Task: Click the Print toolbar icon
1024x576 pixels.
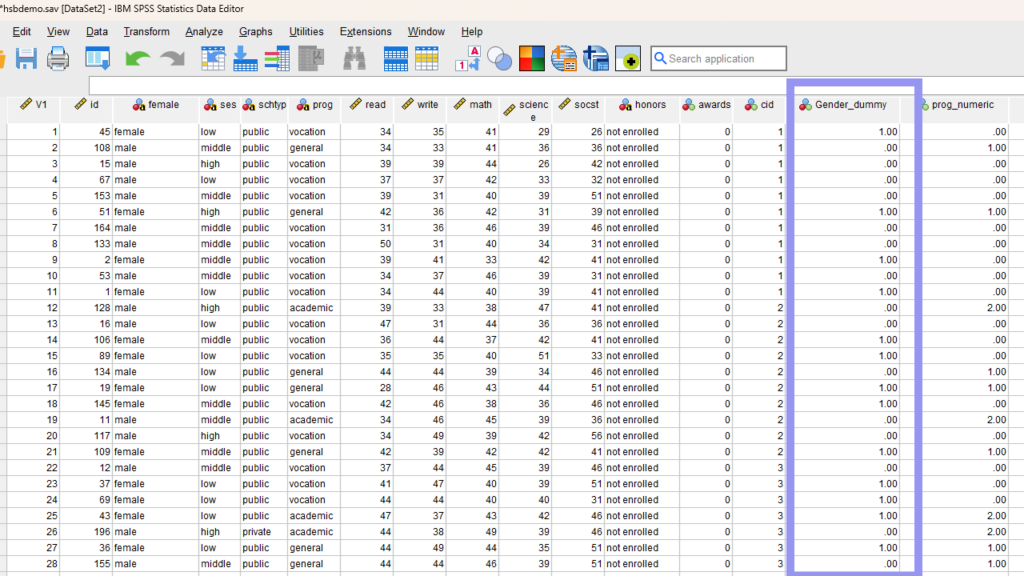Action: tap(58, 59)
